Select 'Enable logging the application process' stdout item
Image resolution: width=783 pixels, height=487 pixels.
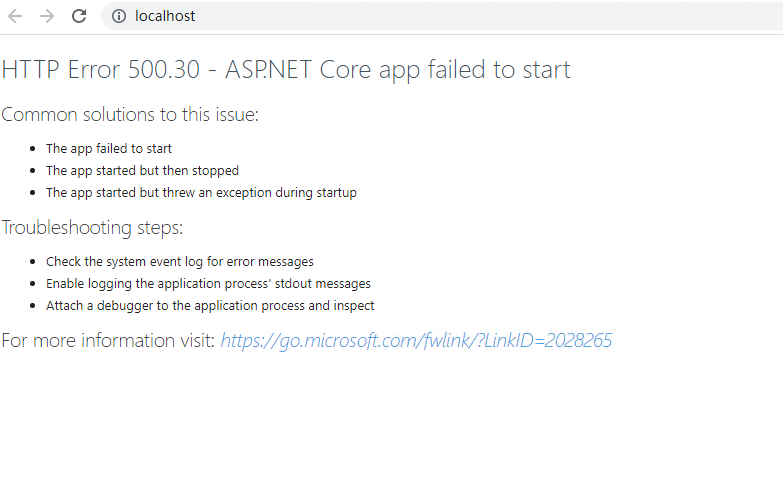click(208, 284)
